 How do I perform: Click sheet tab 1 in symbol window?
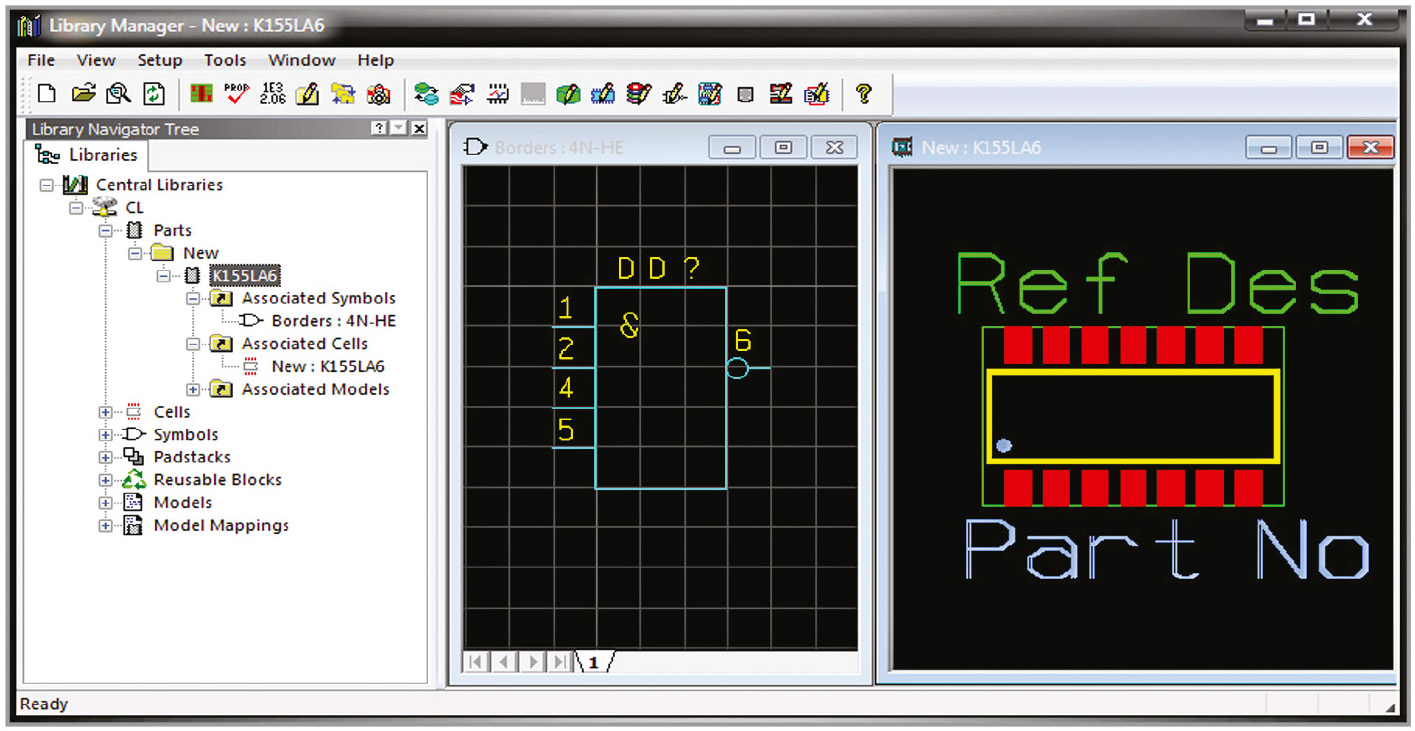tap(593, 663)
